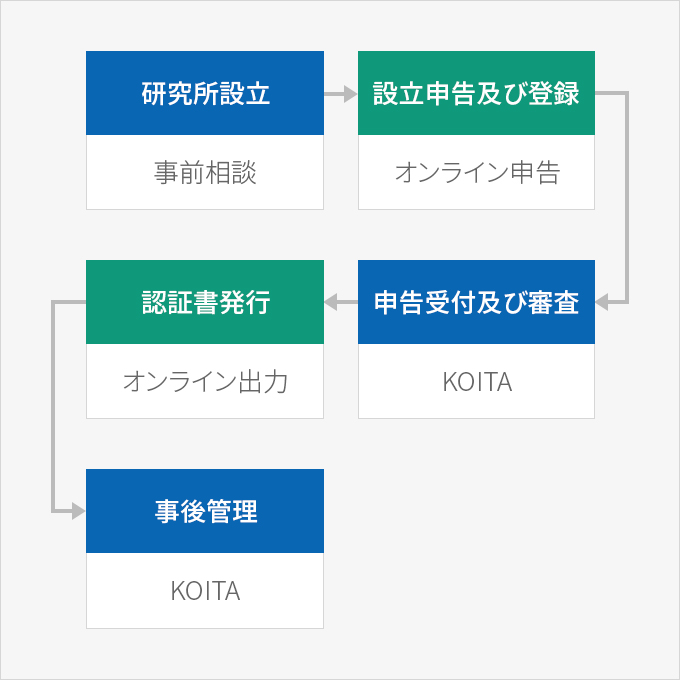Click the 事後管理 blue header
This screenshot has width=680, height=680.
coord(205,511)
